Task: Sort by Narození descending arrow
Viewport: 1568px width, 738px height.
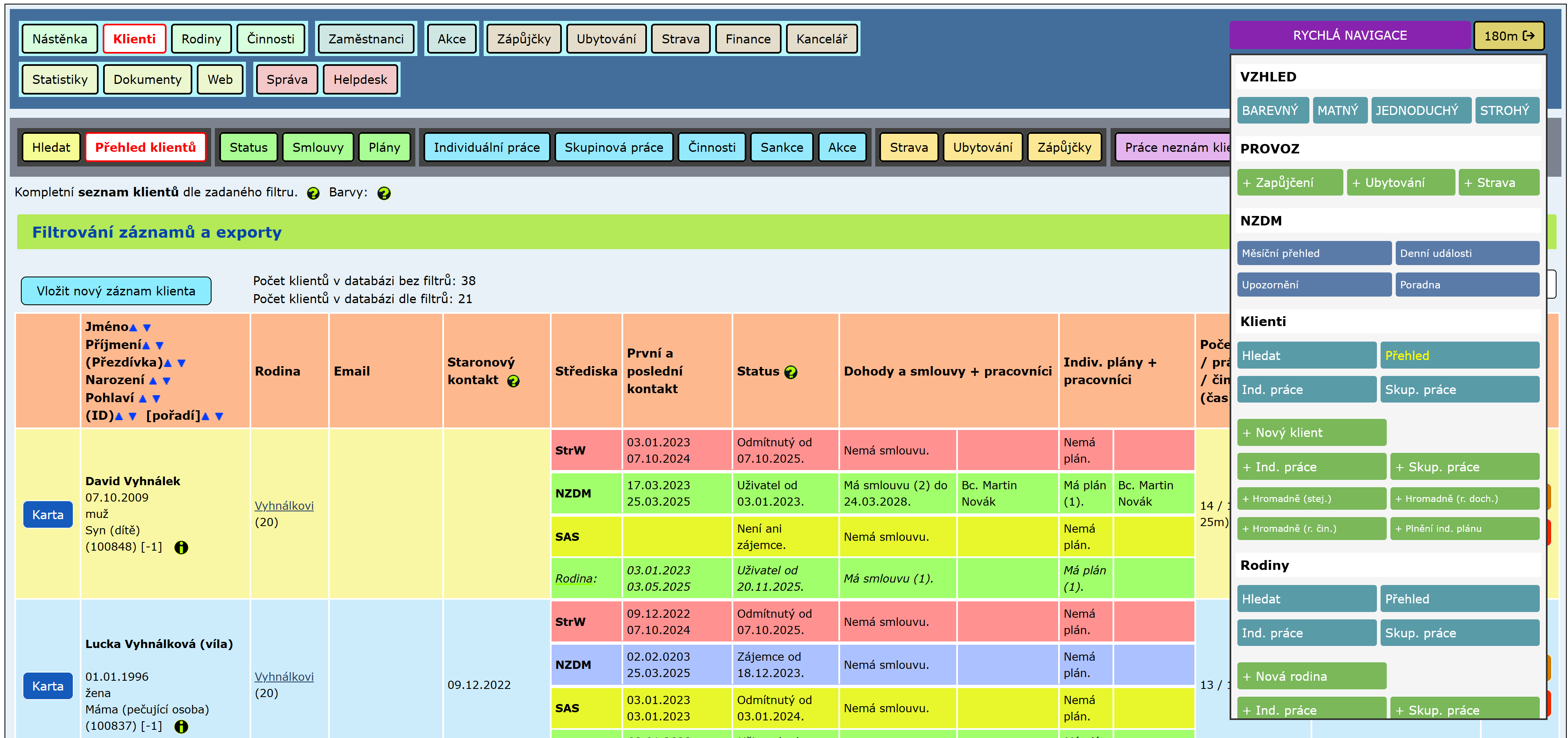Action: [167, 381]
